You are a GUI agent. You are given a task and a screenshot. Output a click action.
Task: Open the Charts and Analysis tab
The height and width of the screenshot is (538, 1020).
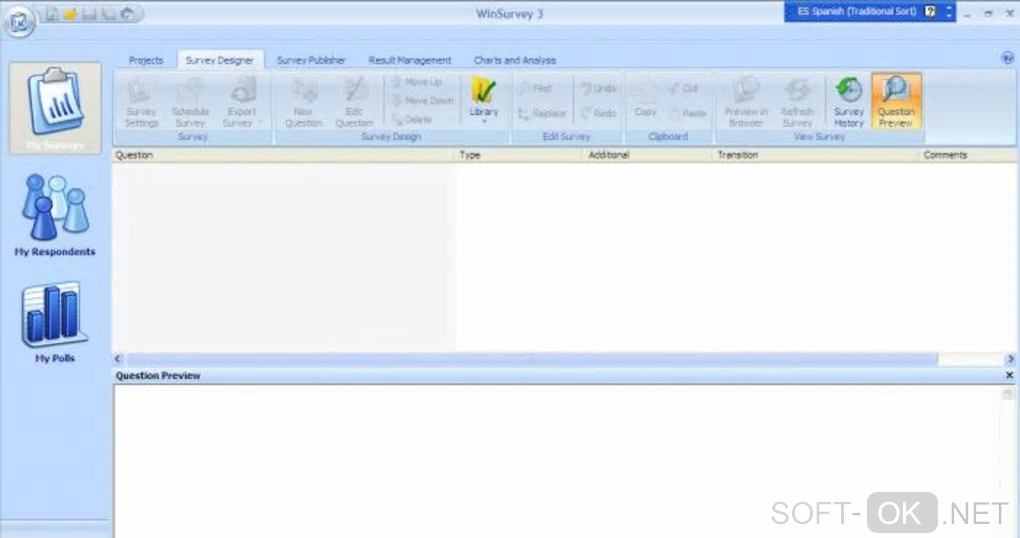[515, 60]
